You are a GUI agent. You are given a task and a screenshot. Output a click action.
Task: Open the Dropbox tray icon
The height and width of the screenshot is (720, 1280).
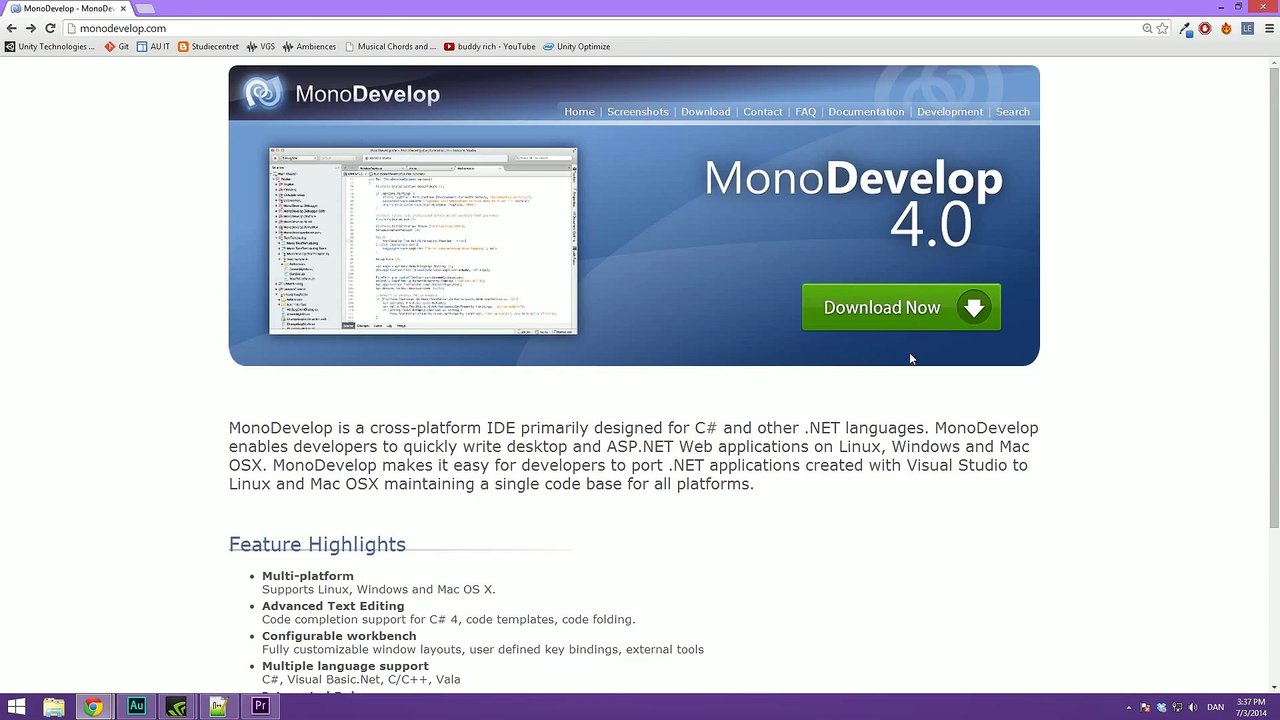[x=1161, y=708]
